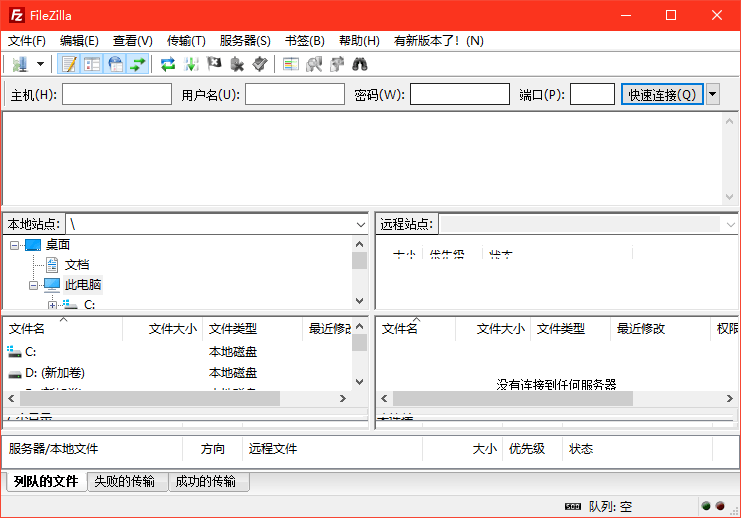This screenshot has width=741, height=518.
Task: Click binoculars file search icon
Action: pyautogui.click(x=360, y=64)
